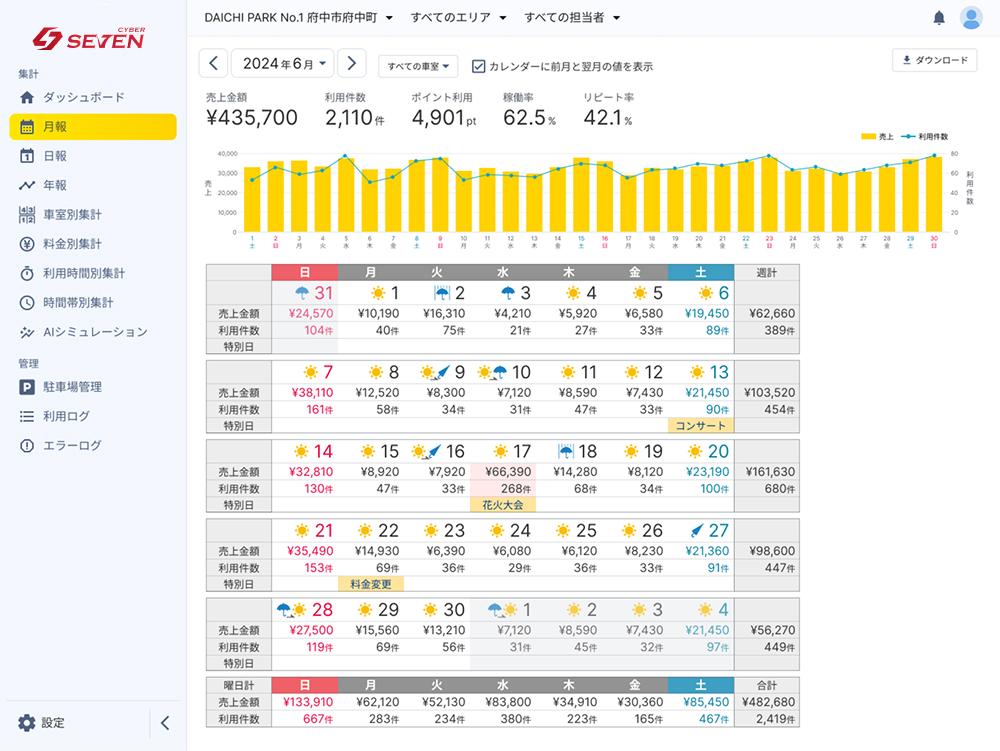Click the notification bell icon
Screen dimensions: 1000x751
click(x=938, y=18)
